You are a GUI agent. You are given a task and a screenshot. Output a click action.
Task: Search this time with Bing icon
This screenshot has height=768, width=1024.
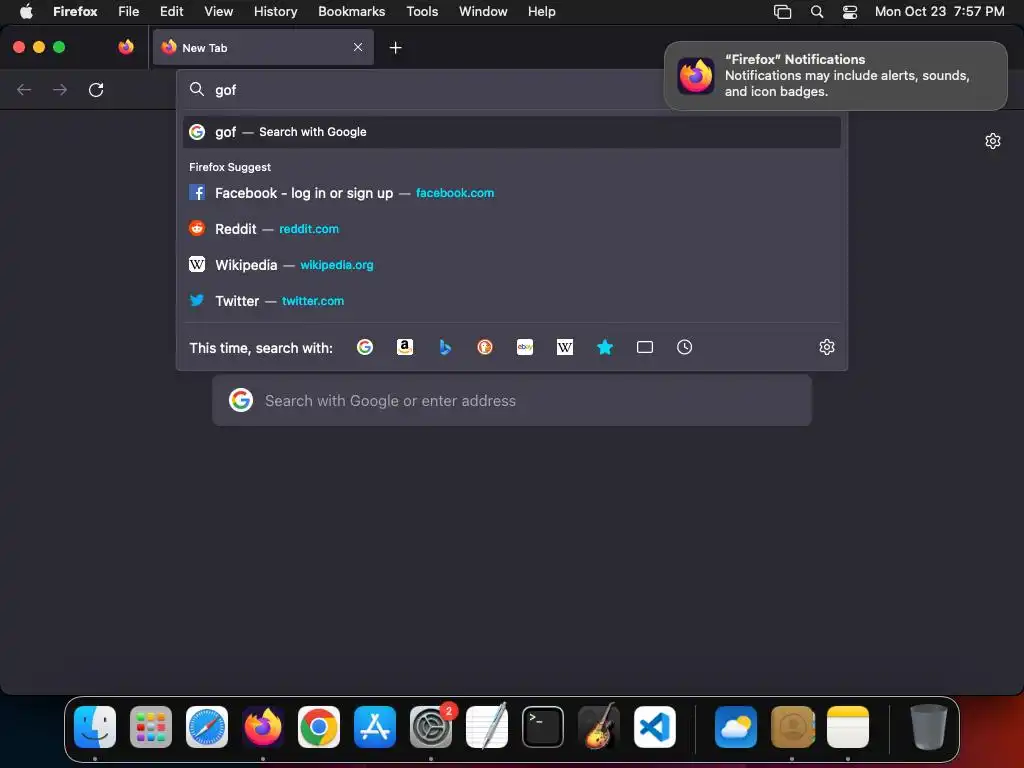pyautogui.click(x=445, y=347)
